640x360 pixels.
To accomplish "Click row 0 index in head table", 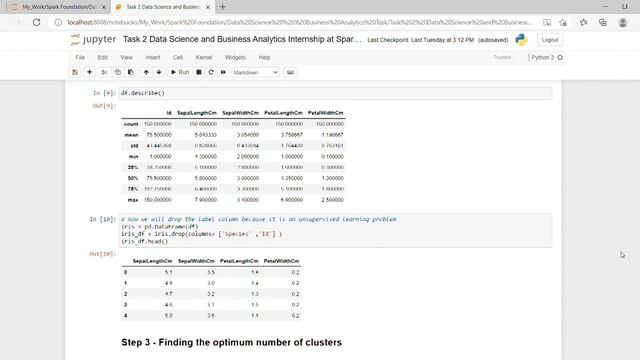I will tap(125, 272).
